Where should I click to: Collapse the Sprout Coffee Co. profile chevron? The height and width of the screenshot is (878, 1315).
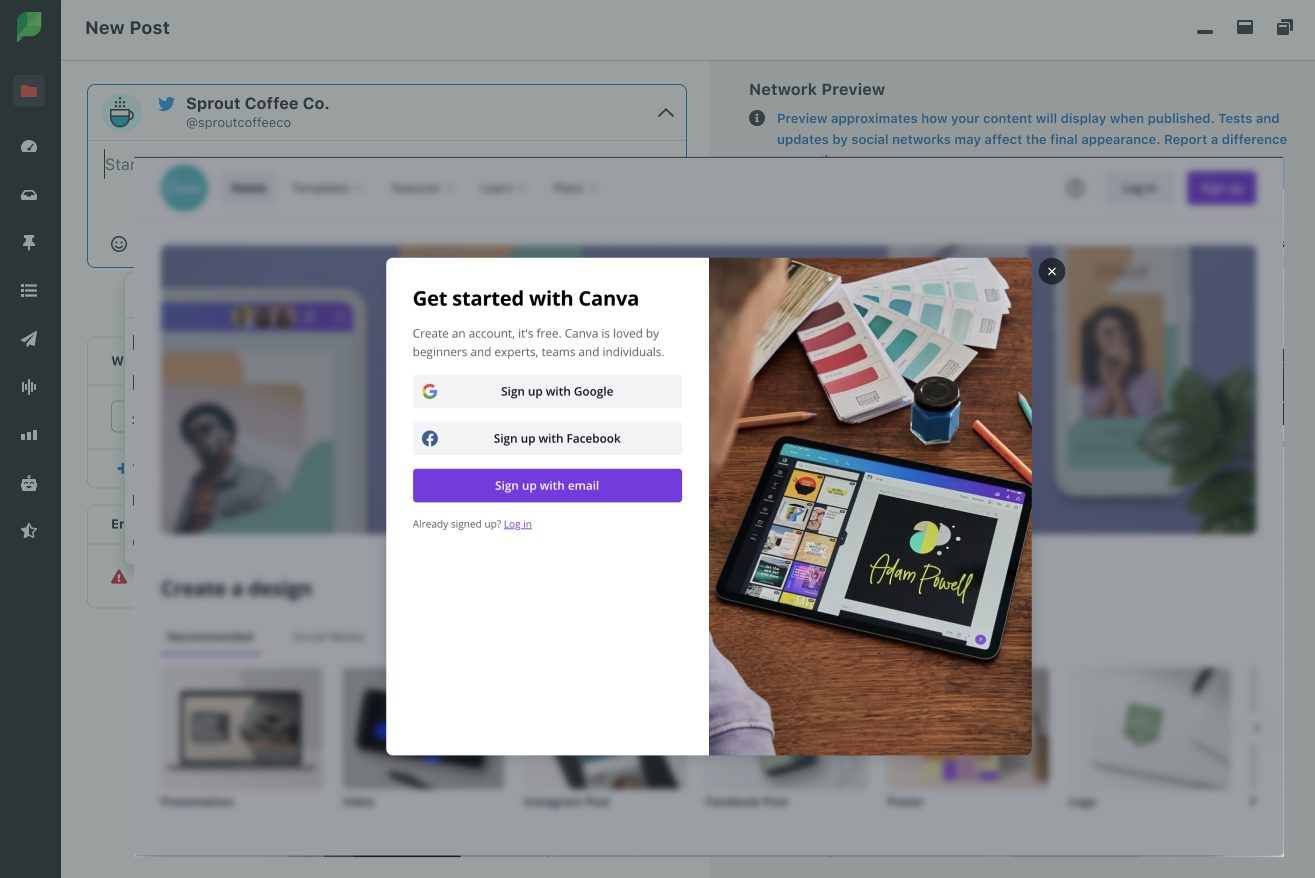click(666, 113)
